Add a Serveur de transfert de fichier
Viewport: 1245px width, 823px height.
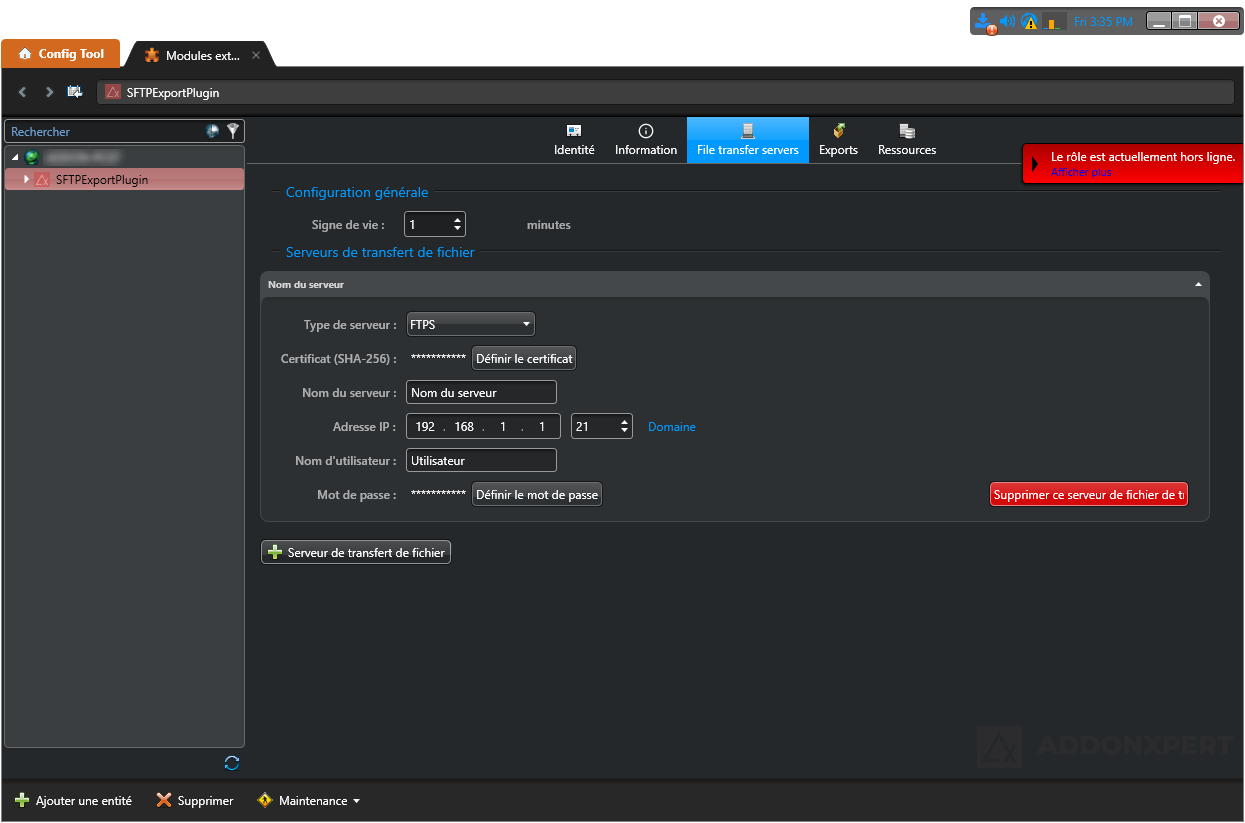coord(356,553)
